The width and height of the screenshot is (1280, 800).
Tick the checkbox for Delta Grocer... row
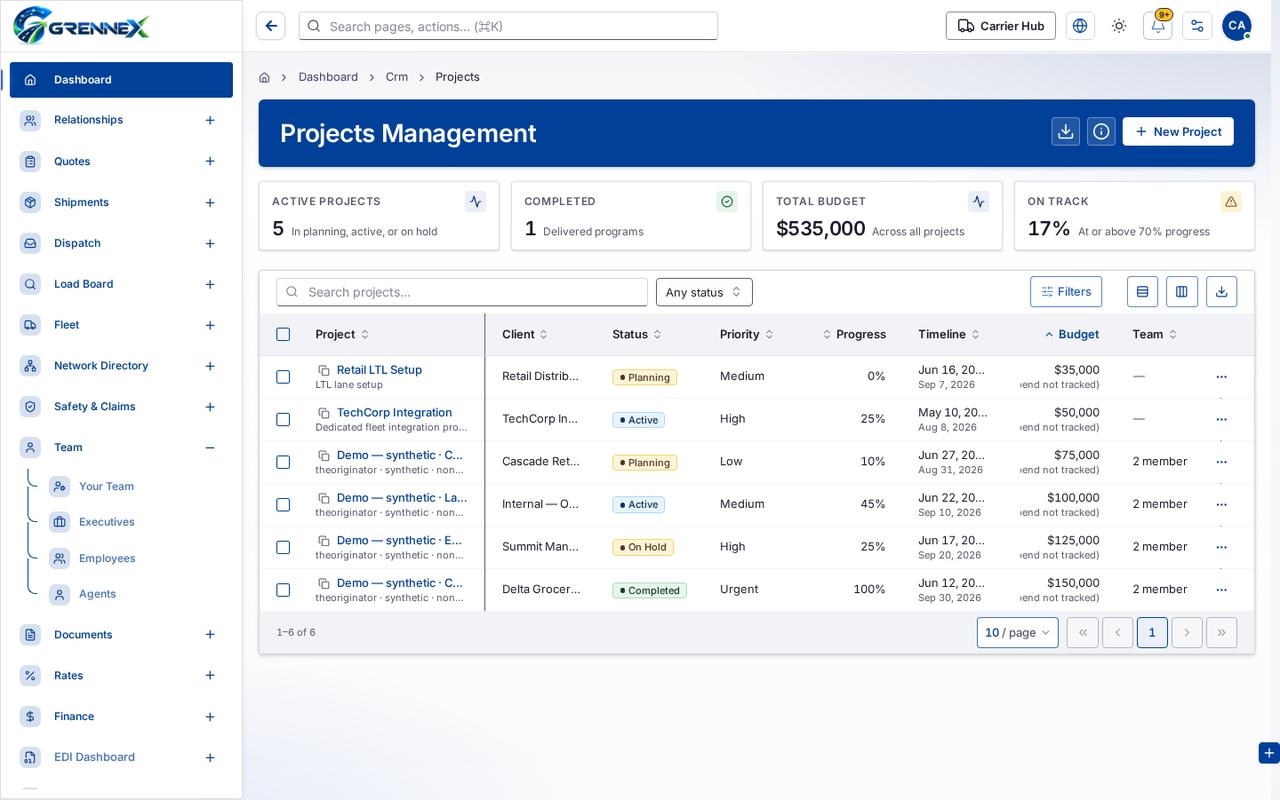point(283,590)
